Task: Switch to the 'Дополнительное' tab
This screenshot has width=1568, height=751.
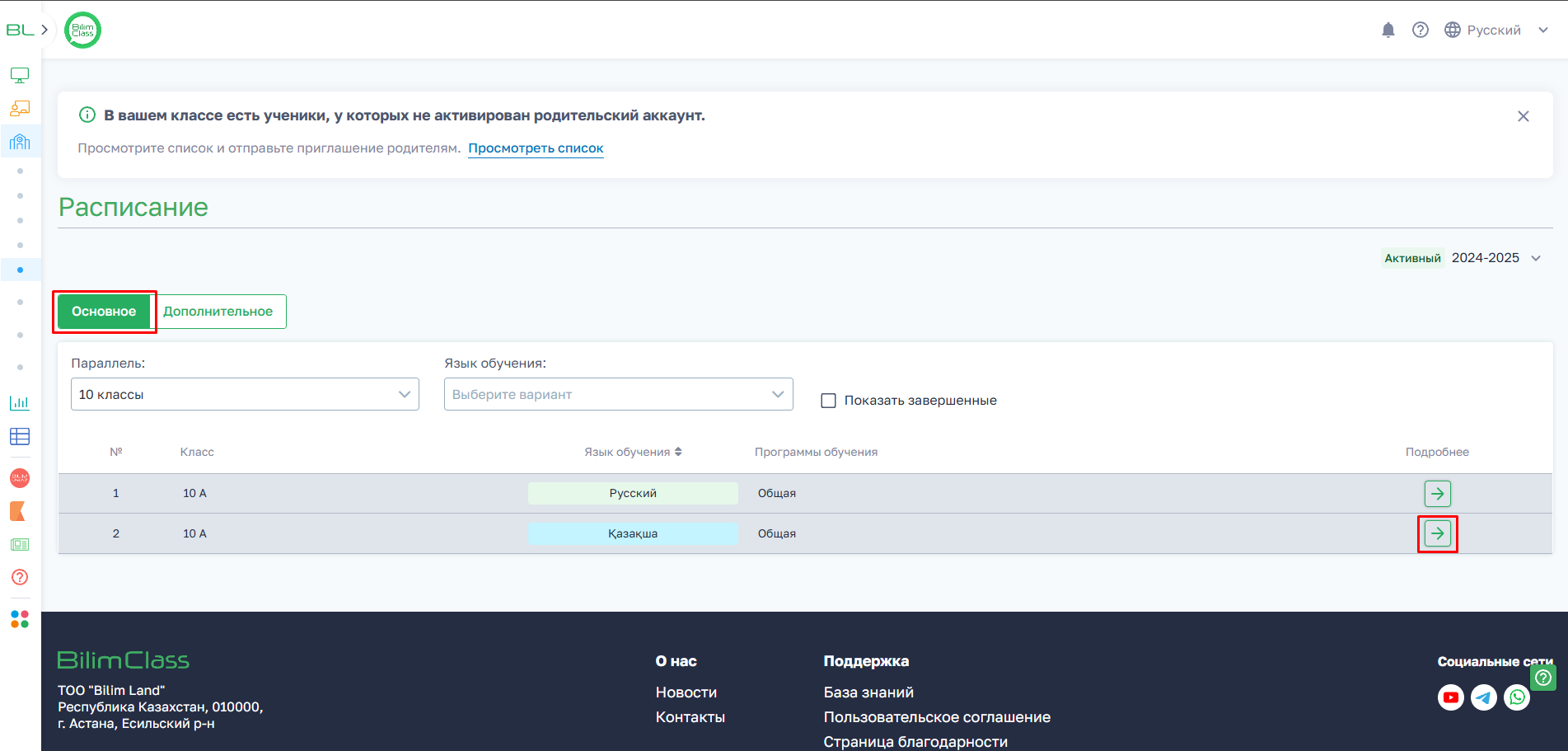Action: (x=218, y=312)
